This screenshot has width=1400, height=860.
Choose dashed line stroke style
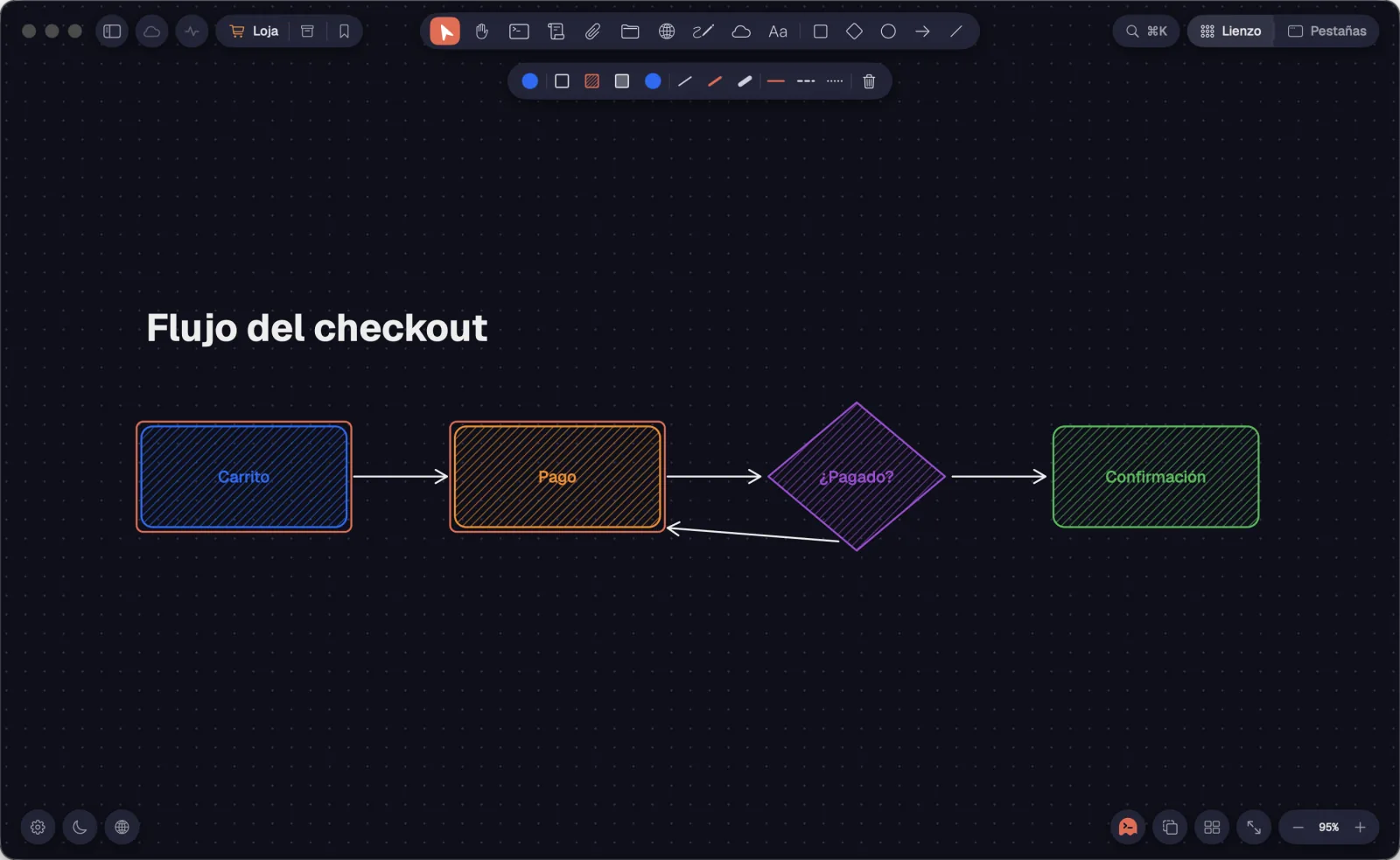[806, 81]
